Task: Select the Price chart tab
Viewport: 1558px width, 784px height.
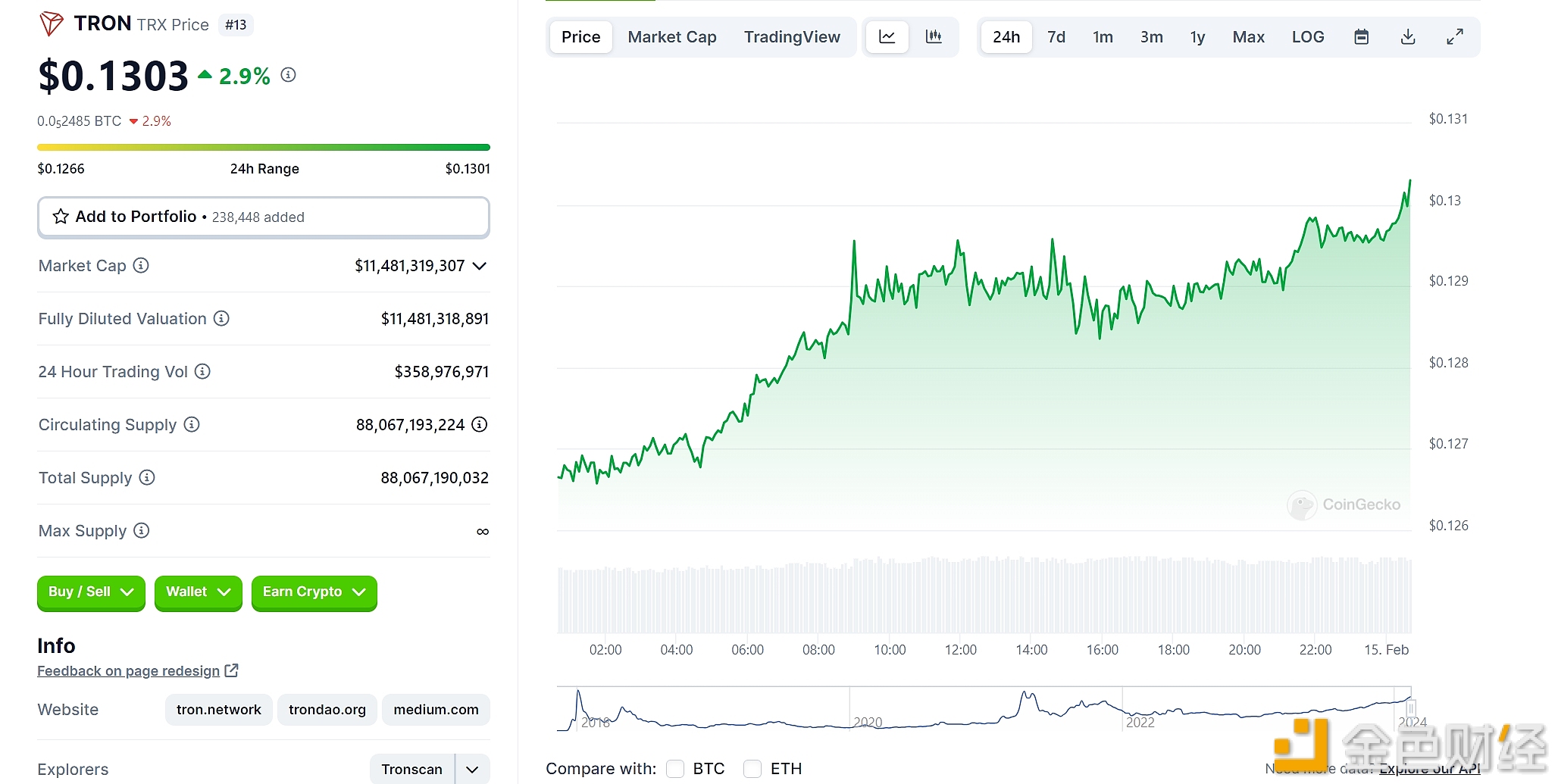Action: (x=581, y=37)
